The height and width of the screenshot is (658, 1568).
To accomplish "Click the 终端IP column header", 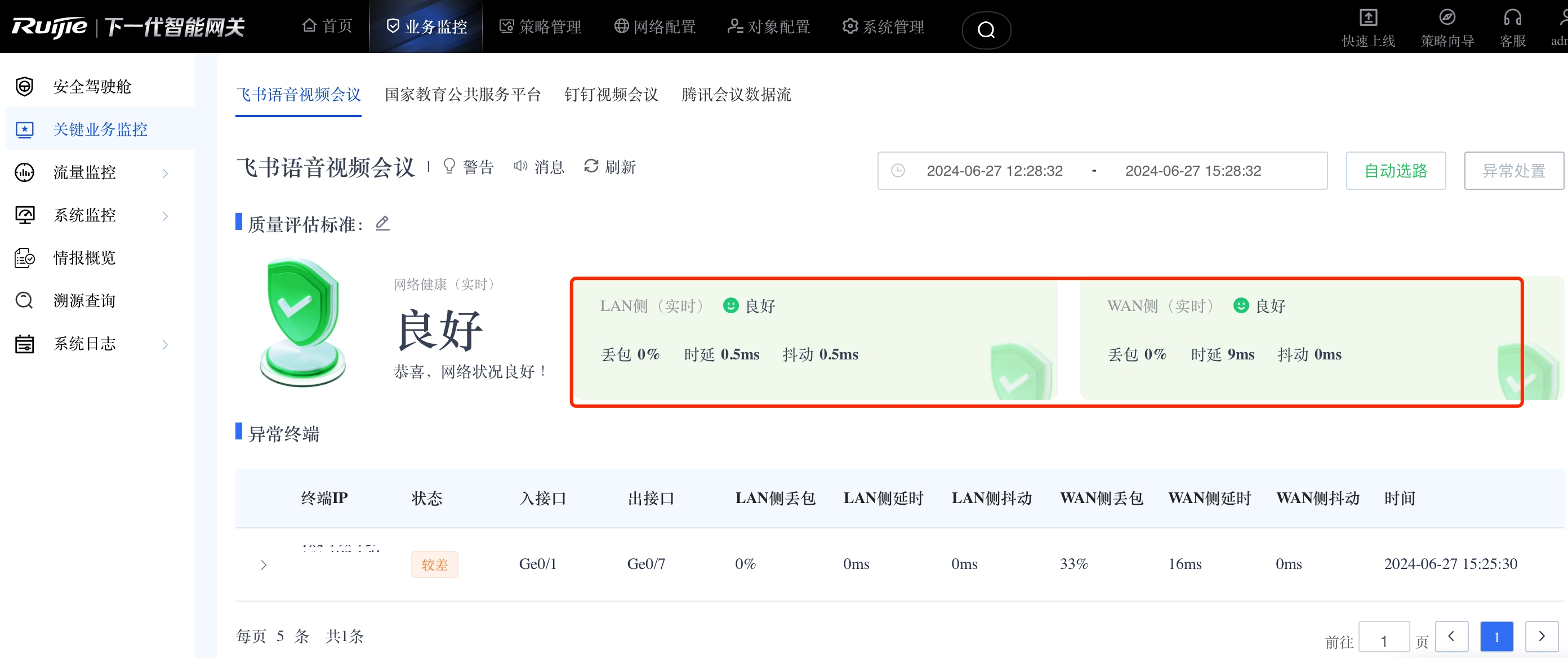I will click(x=324, y=499).
